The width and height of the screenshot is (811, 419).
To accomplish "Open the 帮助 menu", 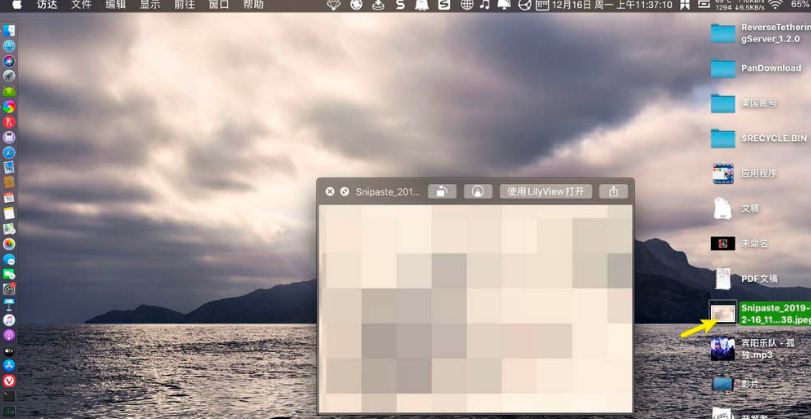I will coord(253,5).
